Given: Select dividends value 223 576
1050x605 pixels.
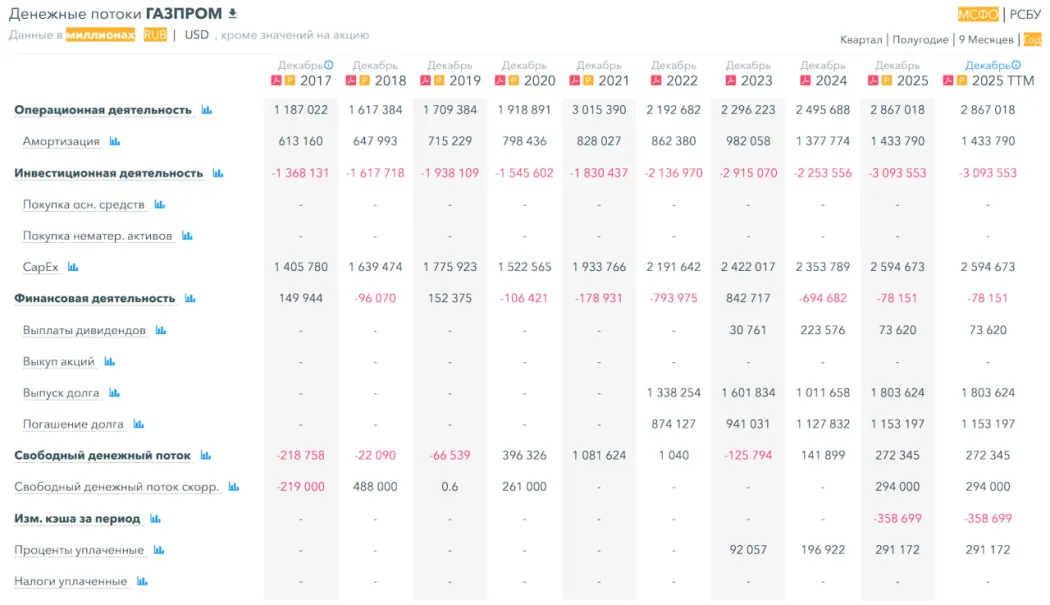Looking at the screenshot, I should (x=822, y=330).
